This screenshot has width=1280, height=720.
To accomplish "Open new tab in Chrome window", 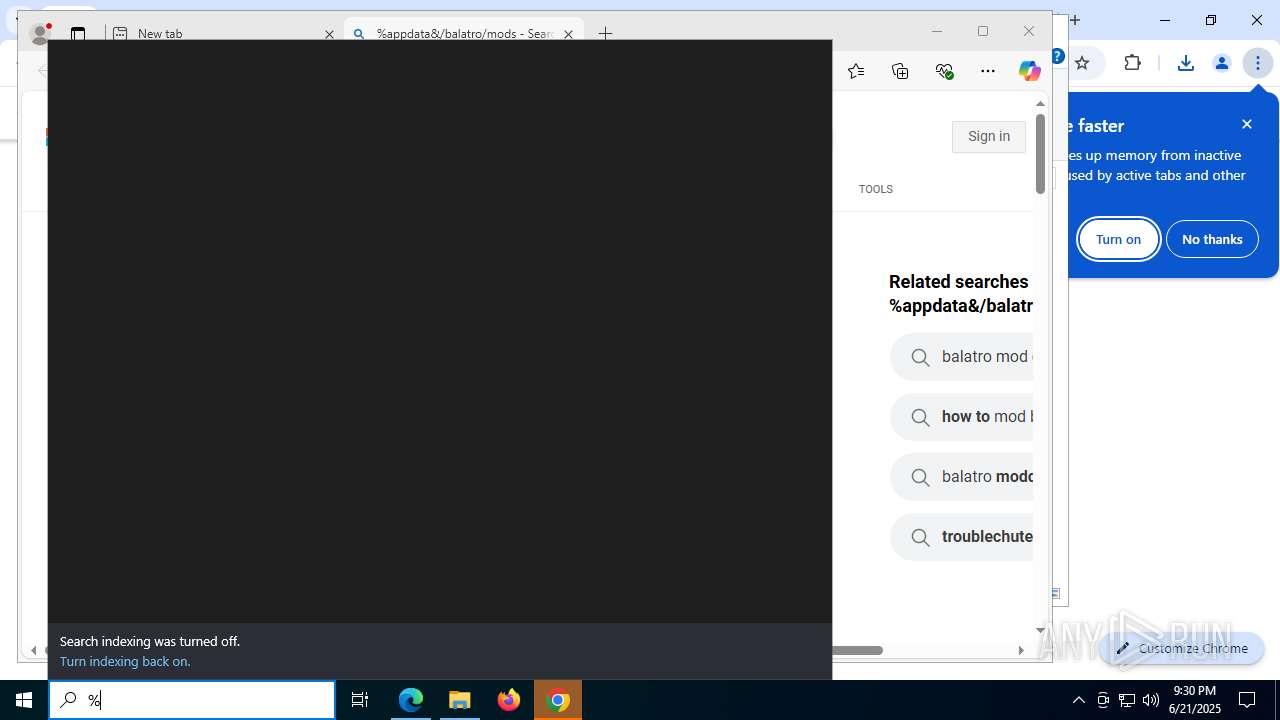I will point(1075,20).
